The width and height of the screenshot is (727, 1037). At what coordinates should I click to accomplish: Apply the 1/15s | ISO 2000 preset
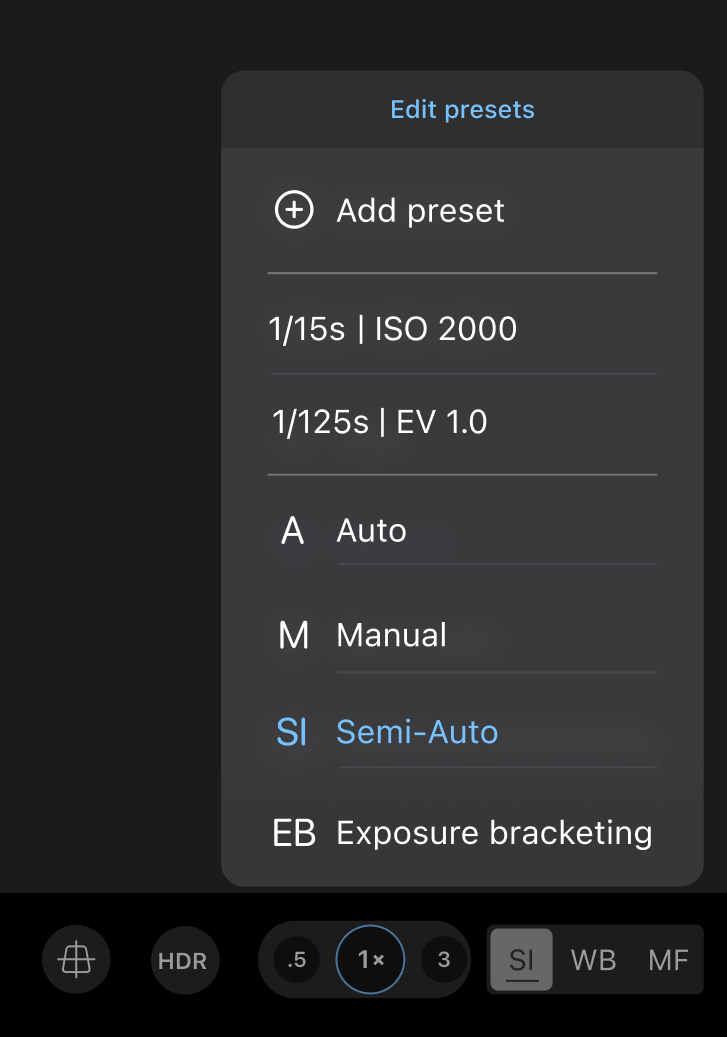pyautogui.click(x=392, y=329)
